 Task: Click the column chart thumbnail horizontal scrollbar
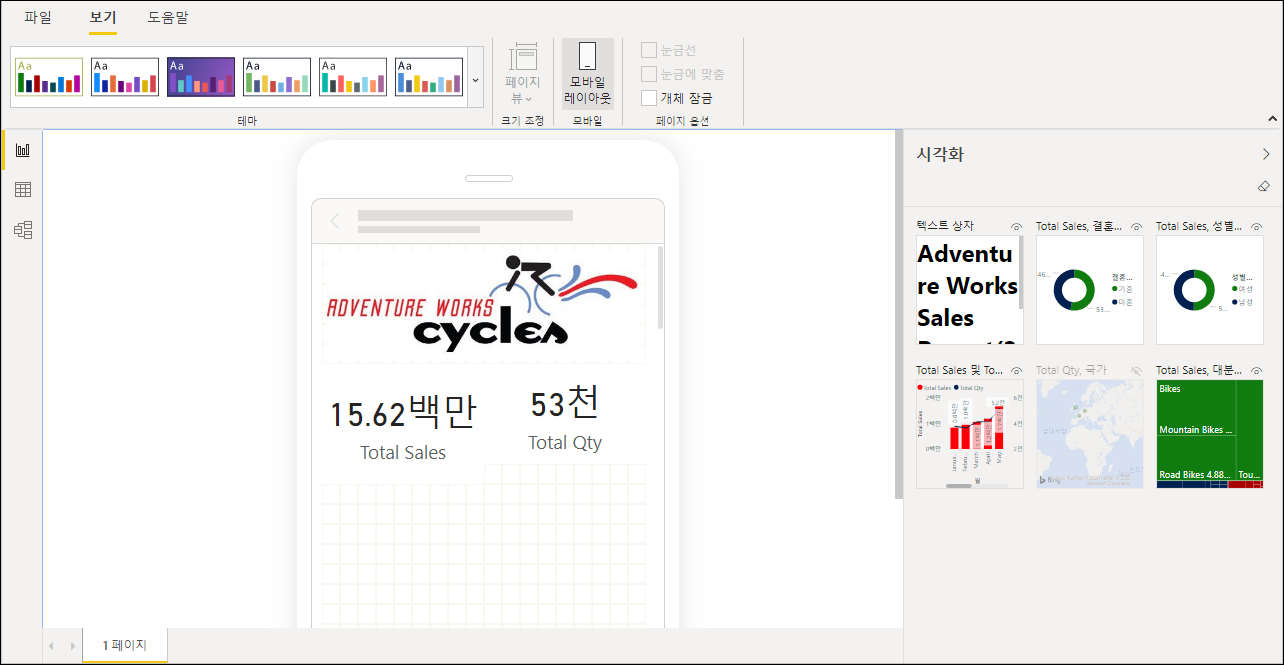point(959,486)
